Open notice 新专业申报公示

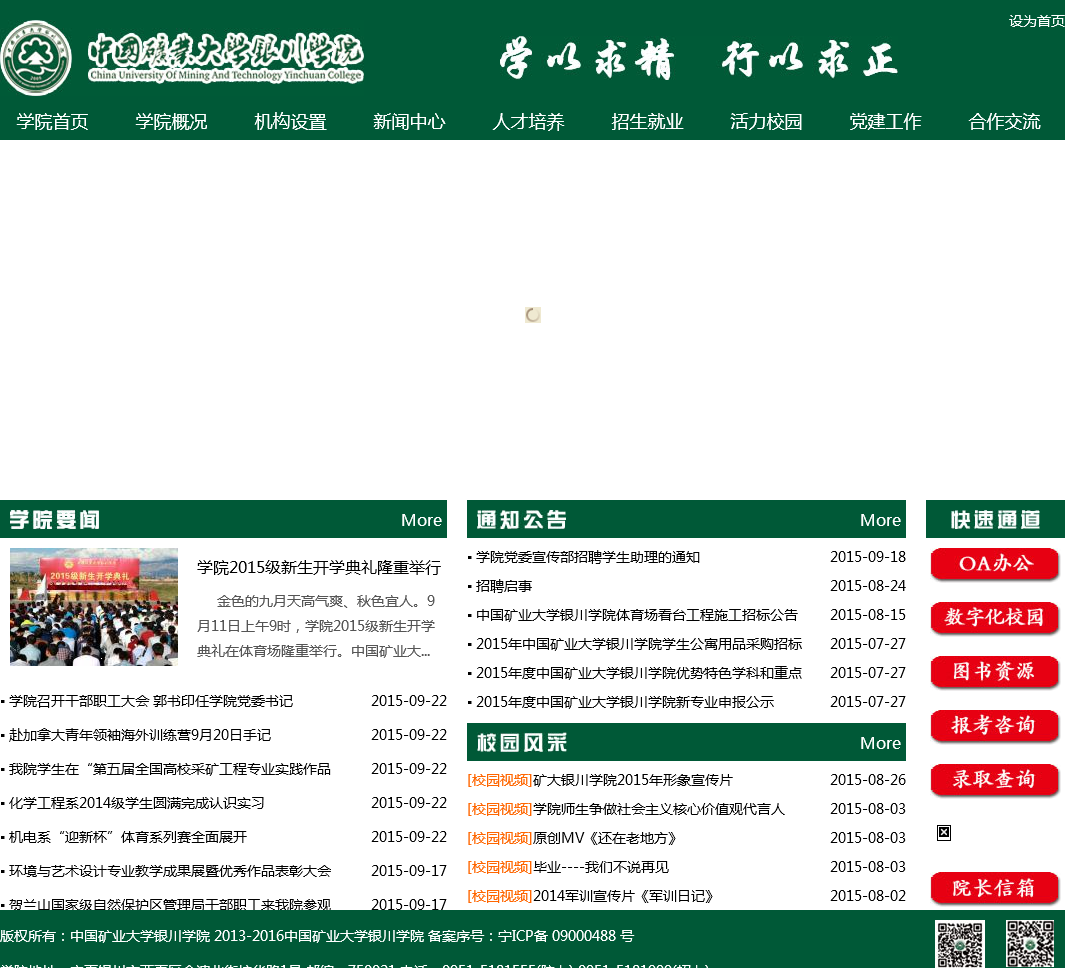coord(625,702)
